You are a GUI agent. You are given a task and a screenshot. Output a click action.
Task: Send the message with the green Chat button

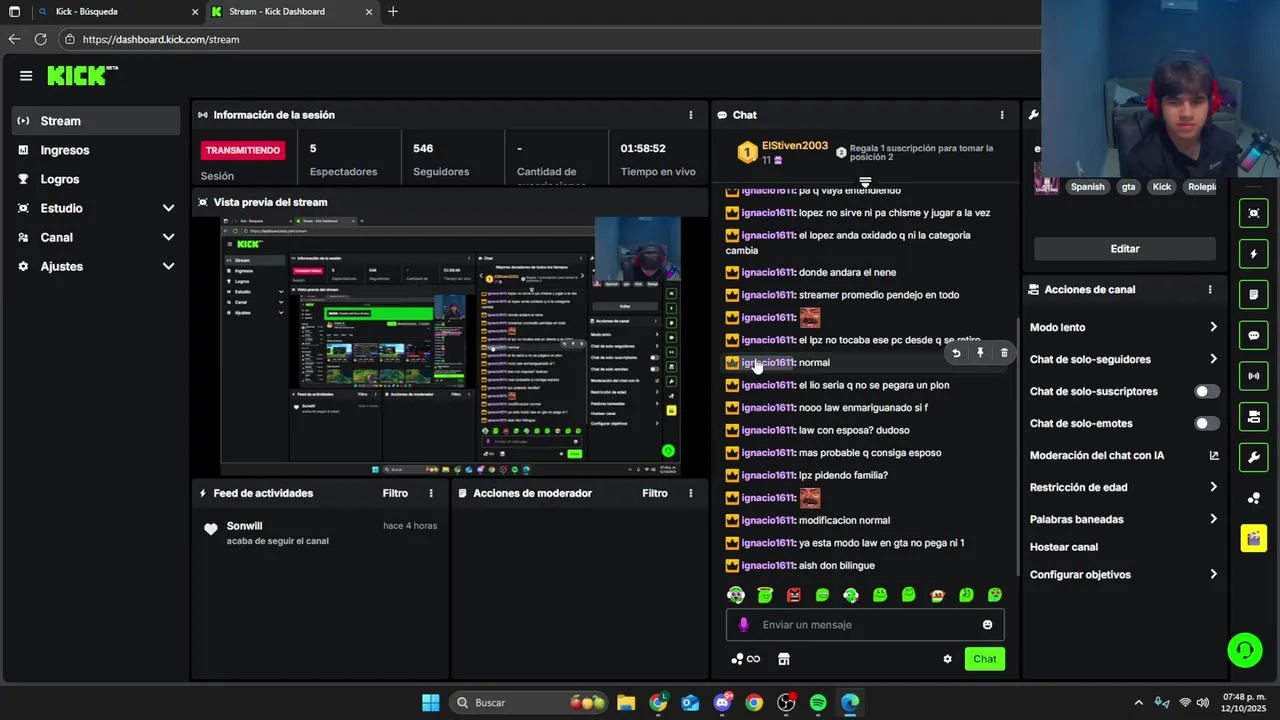(985, 659)
